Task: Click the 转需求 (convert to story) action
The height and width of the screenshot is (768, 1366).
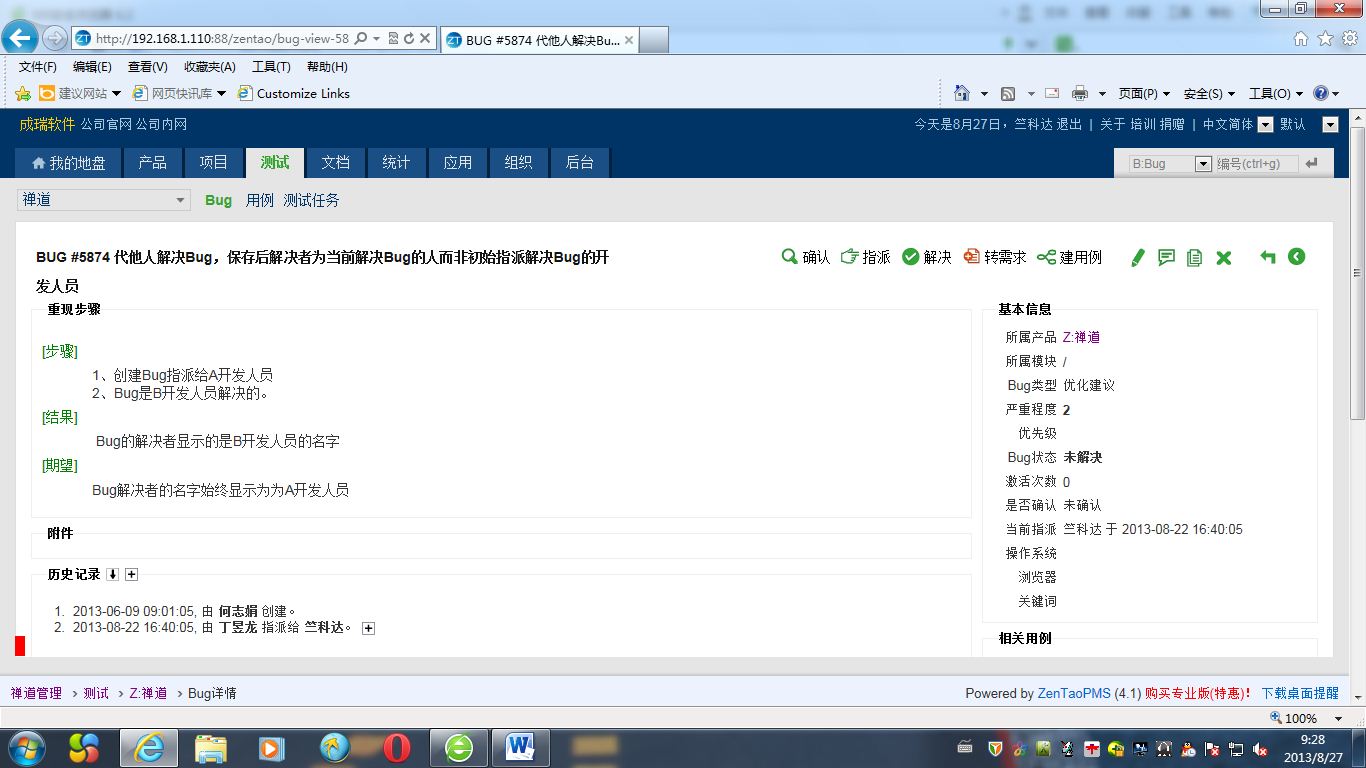Action: (995, 257)
